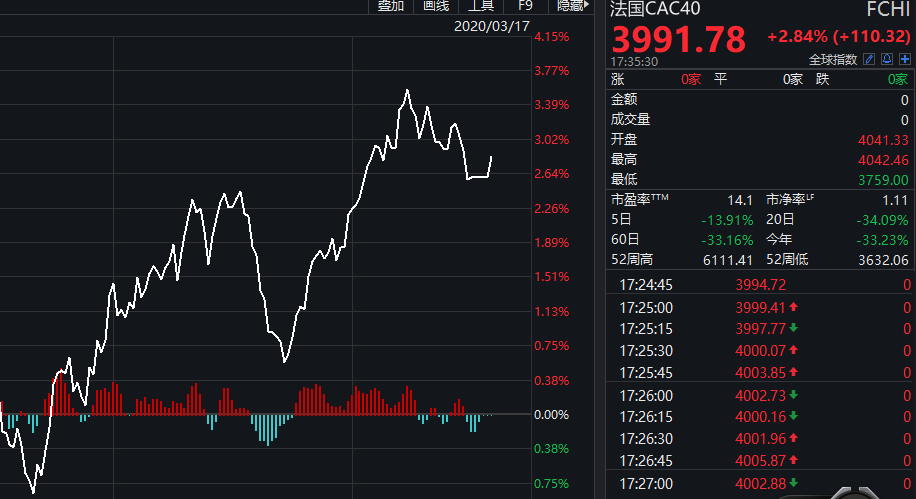Screen dimensions: 916x499
Task: Click the chart date 2020/03/17
Action: pyautogui.click(x=491, y=26)
